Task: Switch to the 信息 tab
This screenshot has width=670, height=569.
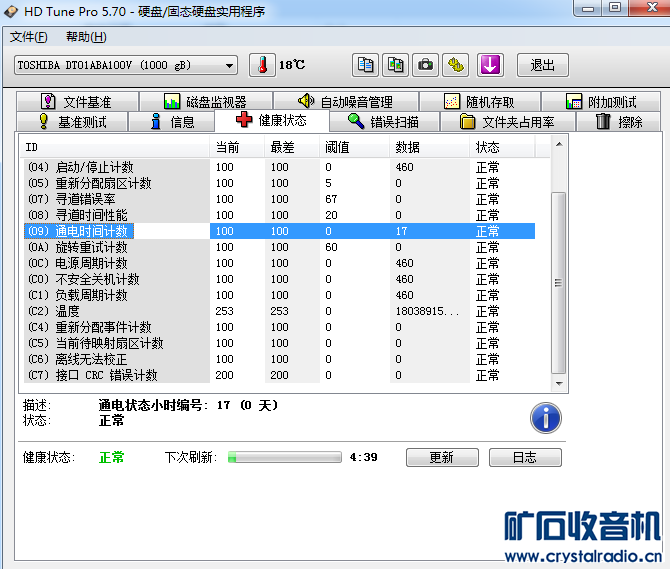Action: pos(171,122)
